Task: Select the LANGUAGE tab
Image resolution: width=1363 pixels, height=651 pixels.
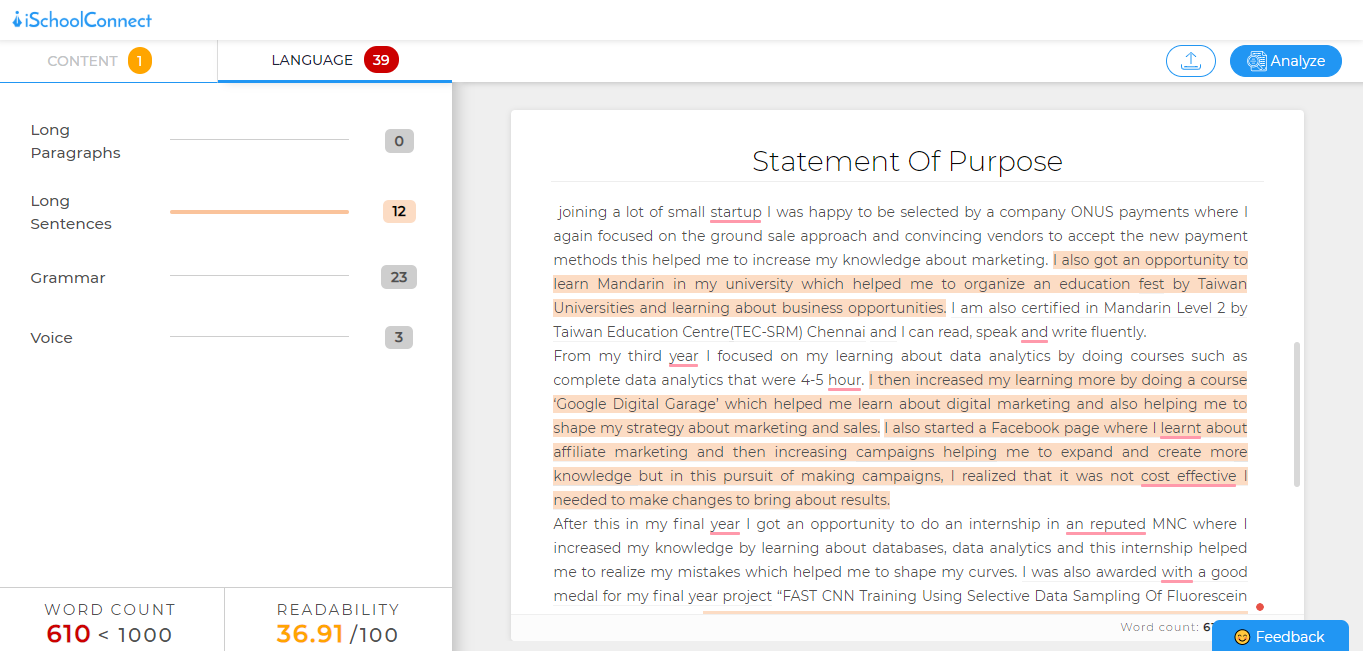Action: [x=312, y=60]
